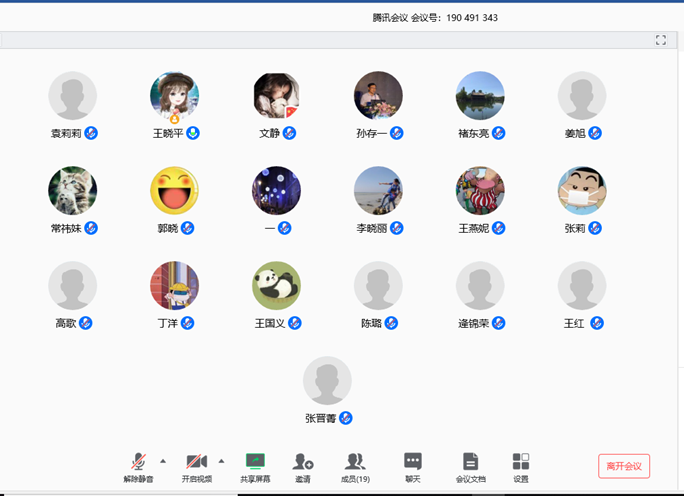Open the 成员(19) members list
This screenshot has height=496, width=684.
pos(355,462)
